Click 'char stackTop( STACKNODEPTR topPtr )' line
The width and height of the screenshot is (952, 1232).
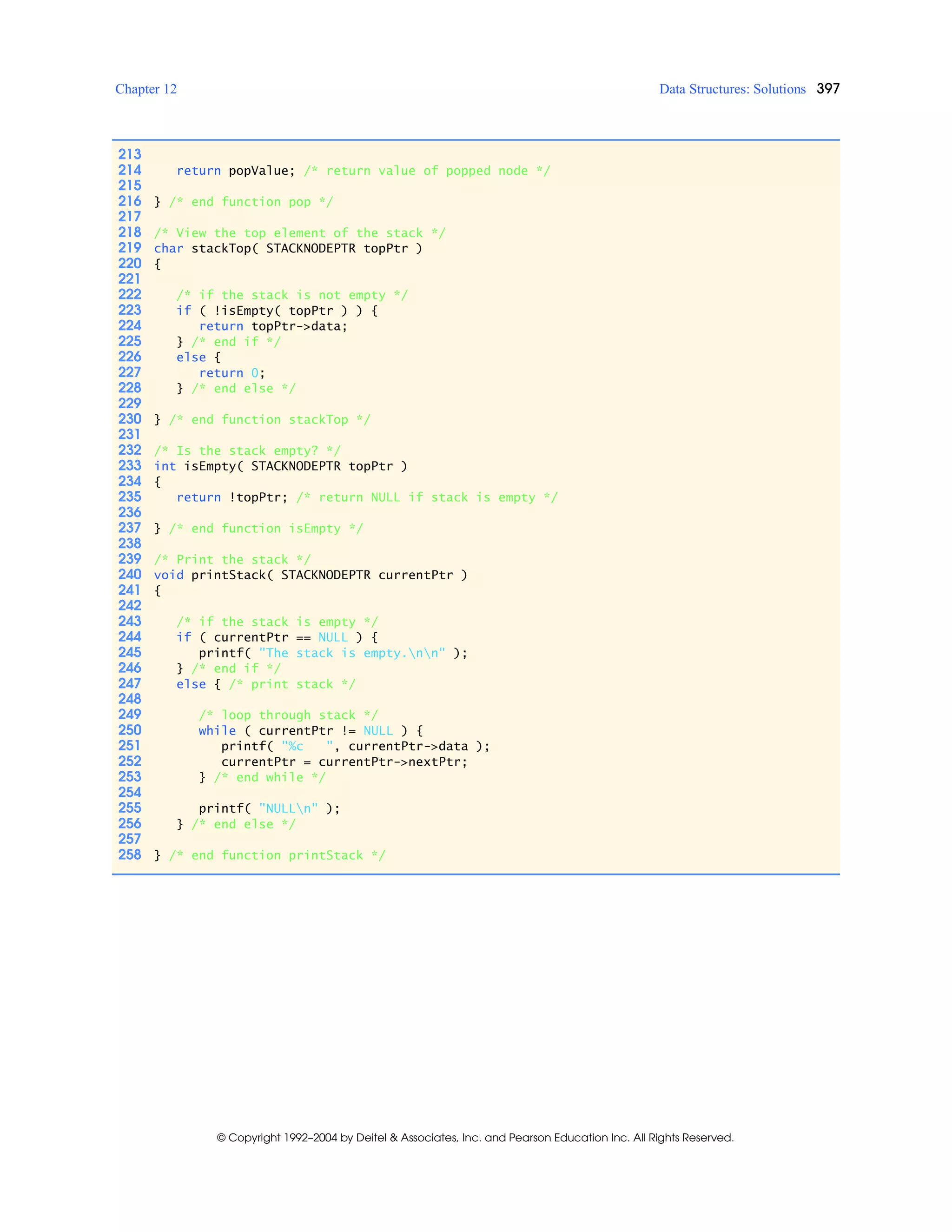288,248
